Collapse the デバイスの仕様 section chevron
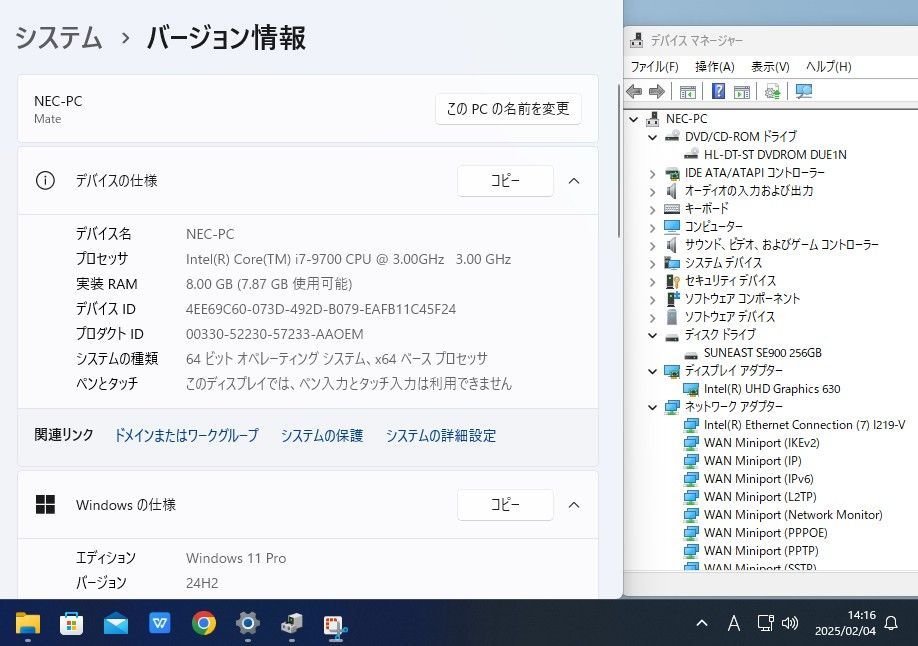The image size is (918, 646). [x=574, y=181]
